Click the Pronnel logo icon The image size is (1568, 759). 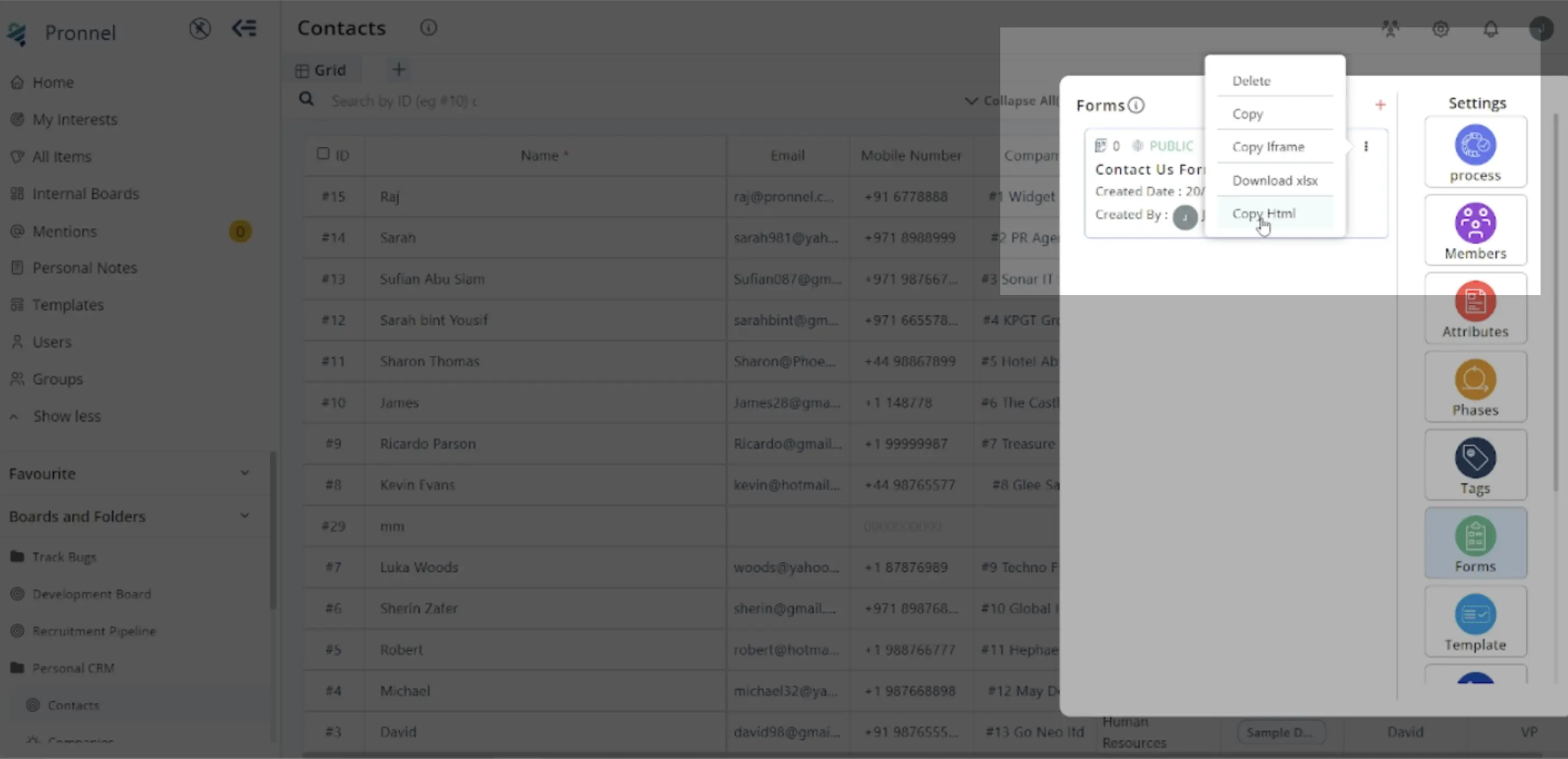[x=16, y=34]
